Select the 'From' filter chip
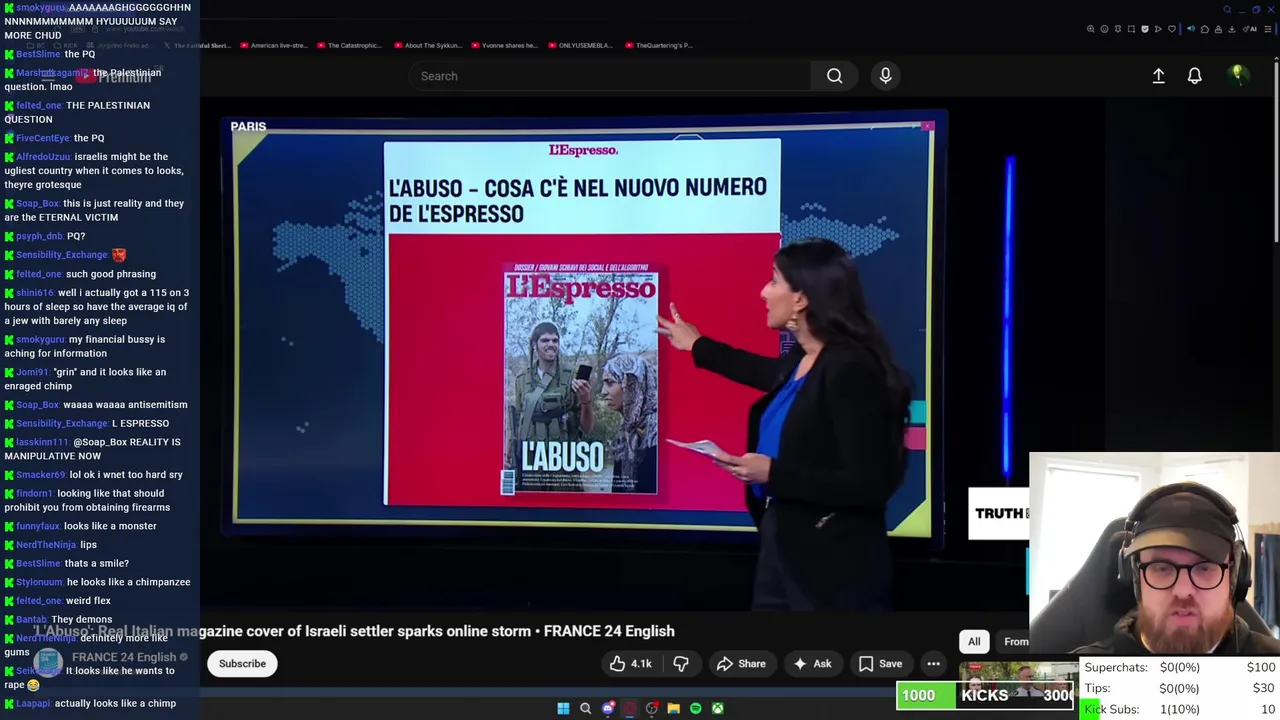This screenshot has width=1280, height=720. 1014,642
